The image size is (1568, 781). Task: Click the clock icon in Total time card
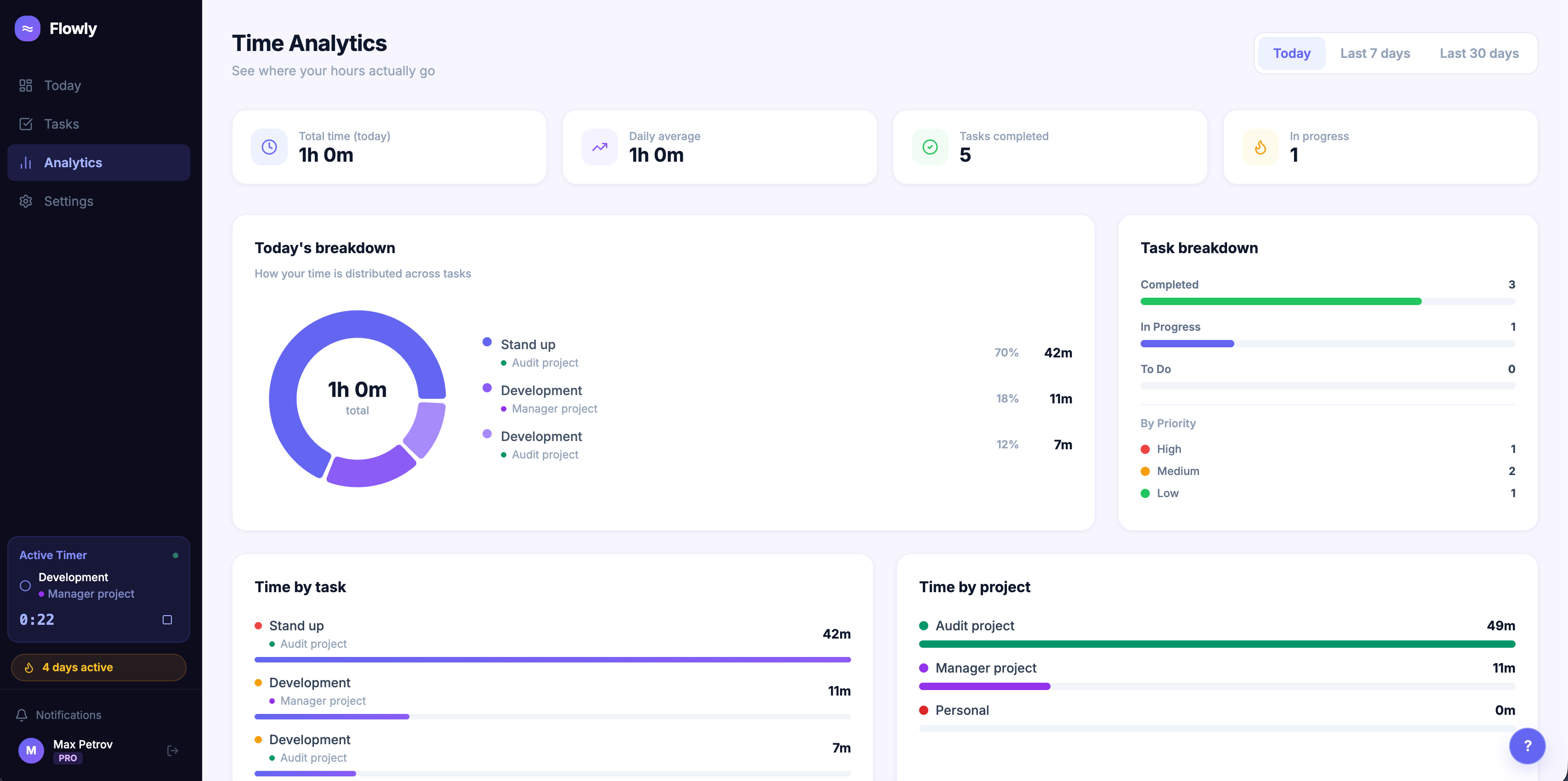[x=269, y=147]
